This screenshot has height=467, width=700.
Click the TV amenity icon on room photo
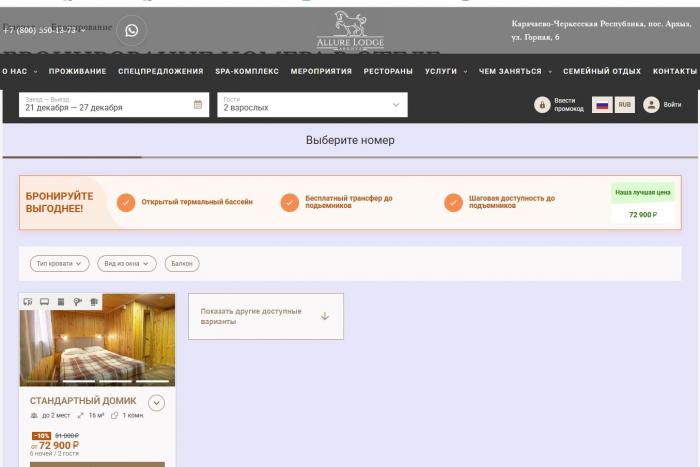(44, 301)
